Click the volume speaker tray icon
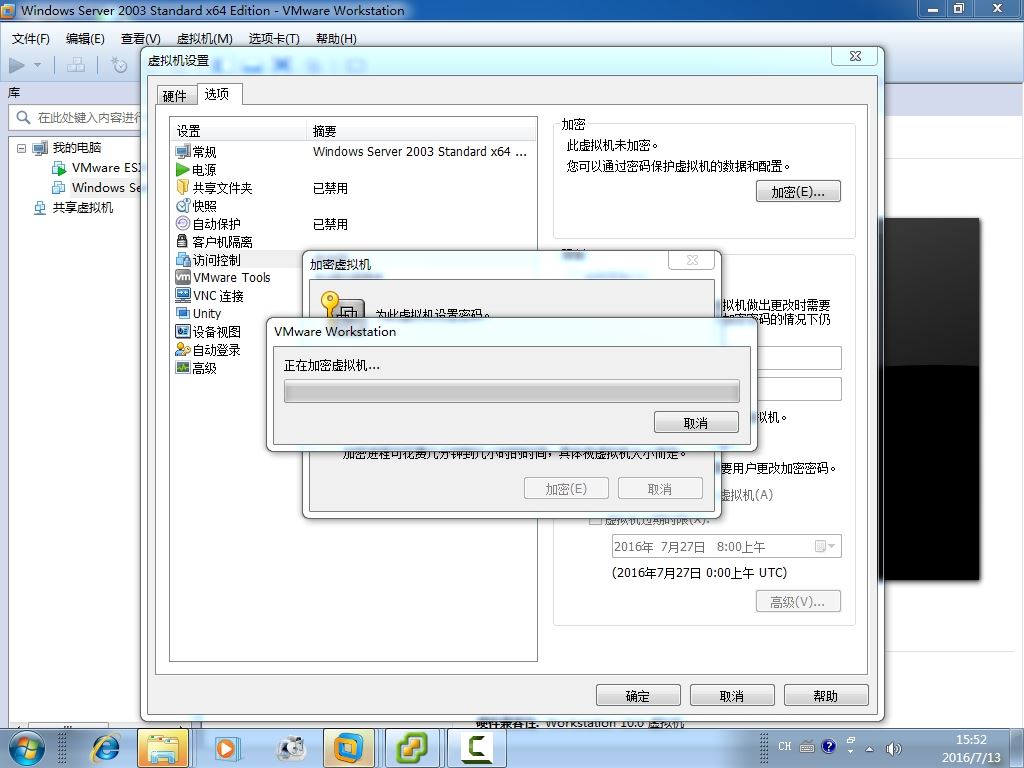Viewport: 1024px width, 768px height. (893, 748)
